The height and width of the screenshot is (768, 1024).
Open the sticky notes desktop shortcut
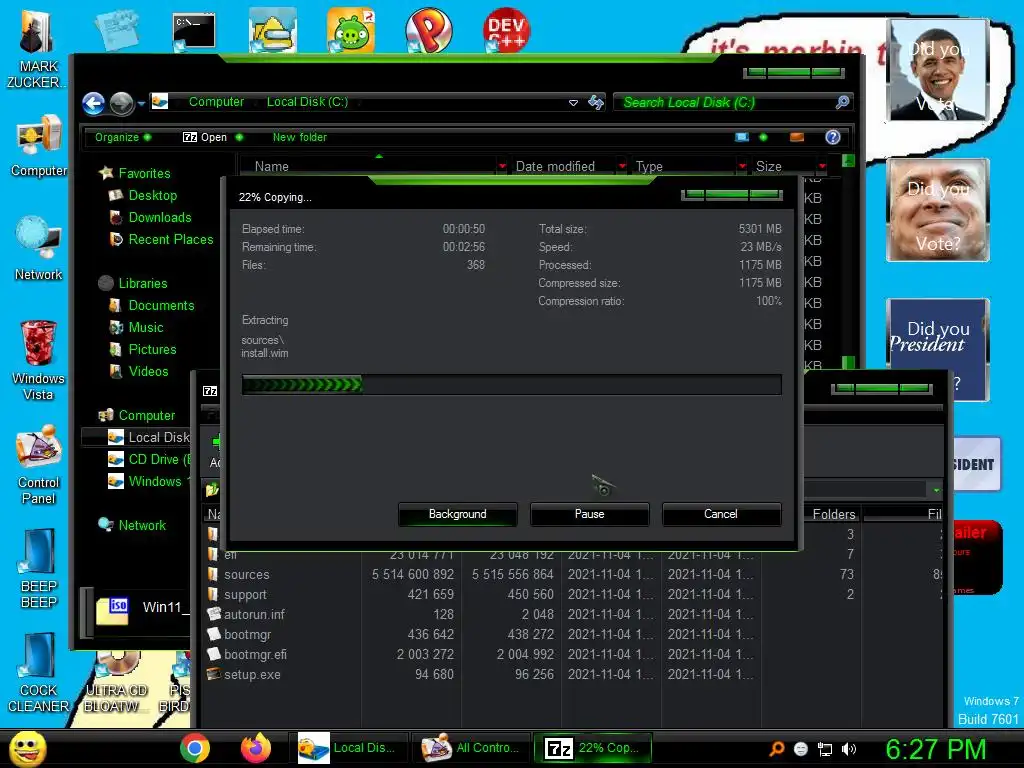[x=117, y=30]
